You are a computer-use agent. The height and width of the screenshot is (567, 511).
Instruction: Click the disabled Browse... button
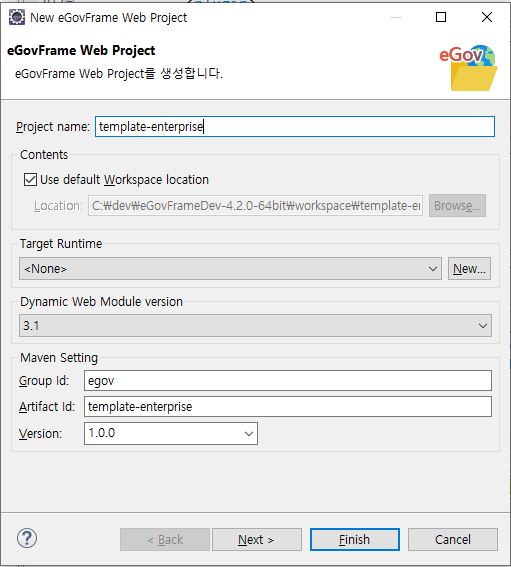[457, 205]
